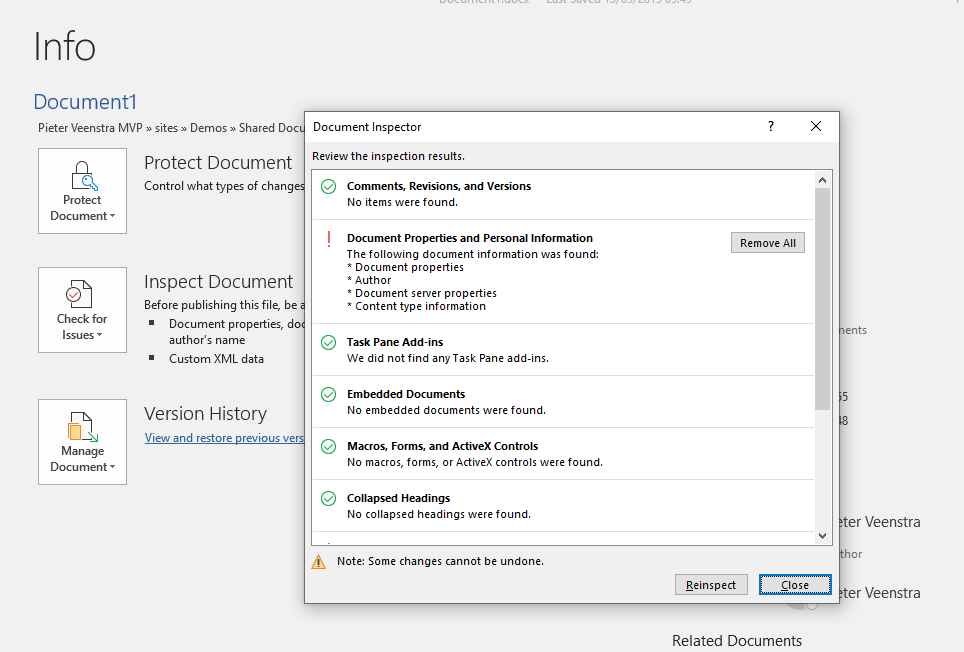
Task: Click 'No embedded documents were found.' text
Action: [x=446, y=410]
